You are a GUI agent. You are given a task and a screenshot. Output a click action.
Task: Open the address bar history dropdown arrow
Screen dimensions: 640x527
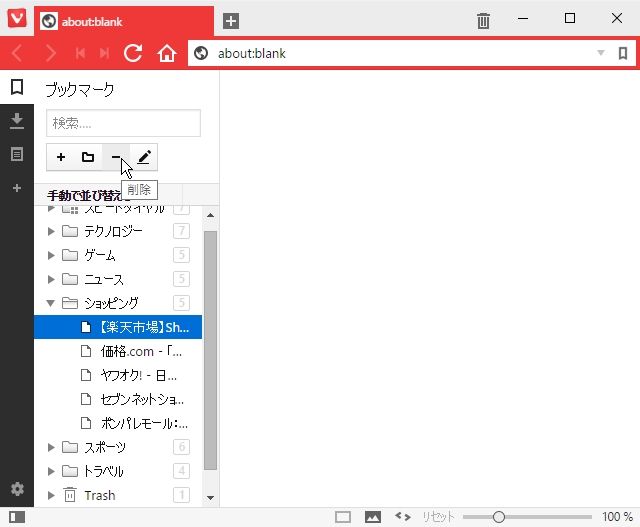tap(600, 53)
